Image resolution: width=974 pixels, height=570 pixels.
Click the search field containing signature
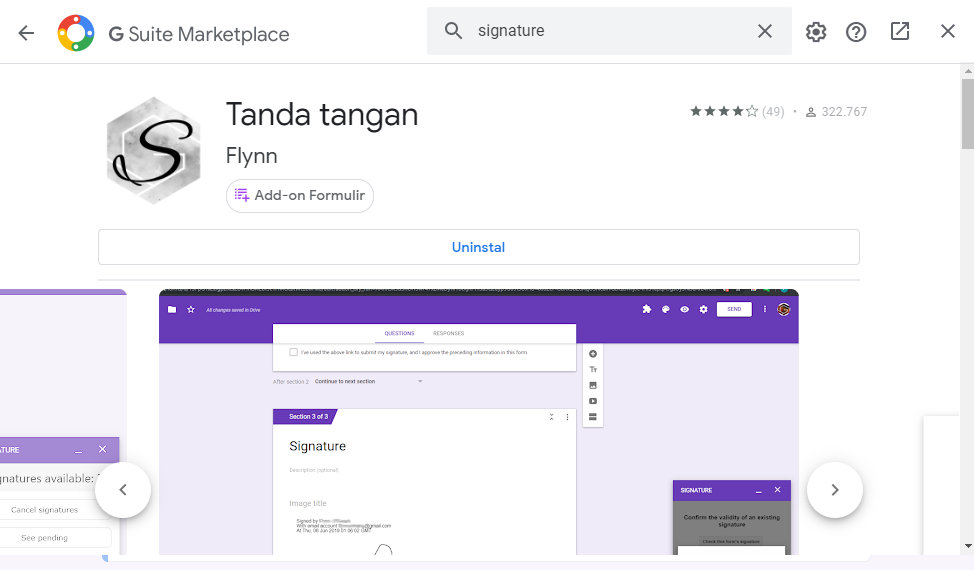609,31
